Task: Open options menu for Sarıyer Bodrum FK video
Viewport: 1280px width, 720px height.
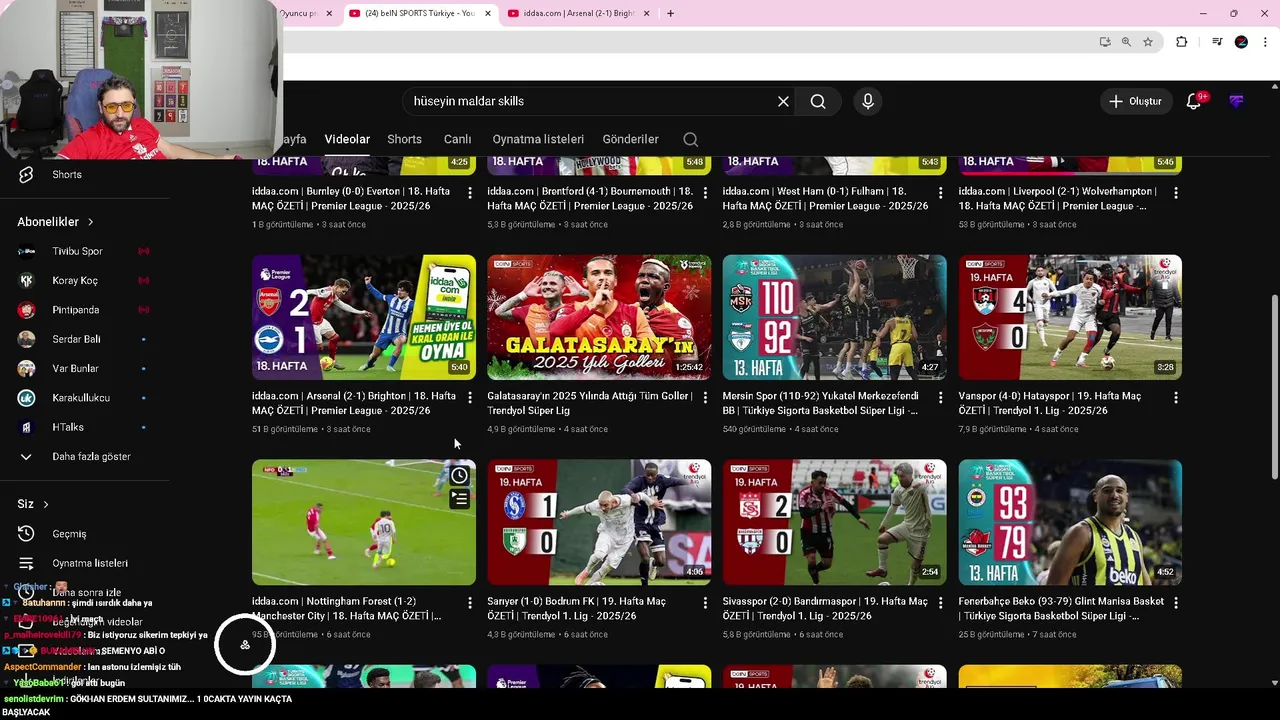Action: click(705, 602)
